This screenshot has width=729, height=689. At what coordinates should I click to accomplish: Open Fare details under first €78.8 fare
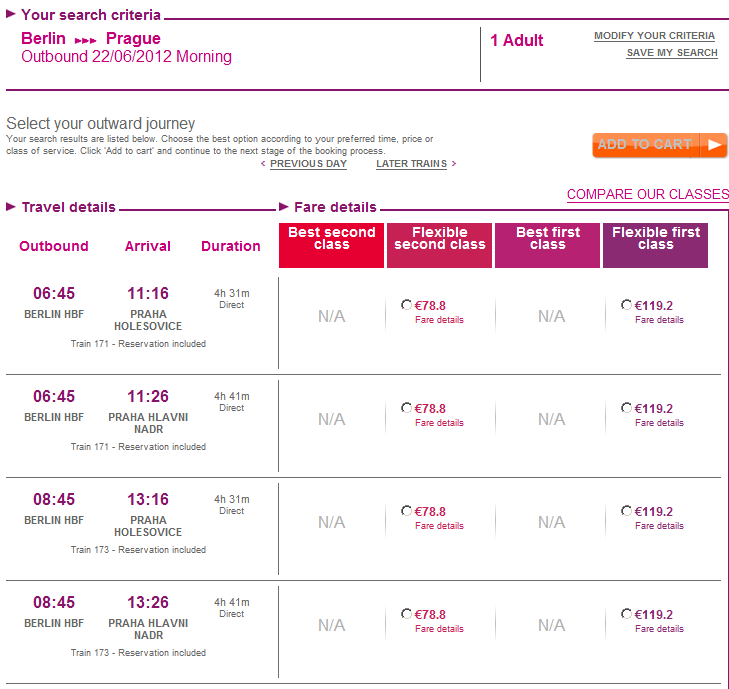pos(439,321)
